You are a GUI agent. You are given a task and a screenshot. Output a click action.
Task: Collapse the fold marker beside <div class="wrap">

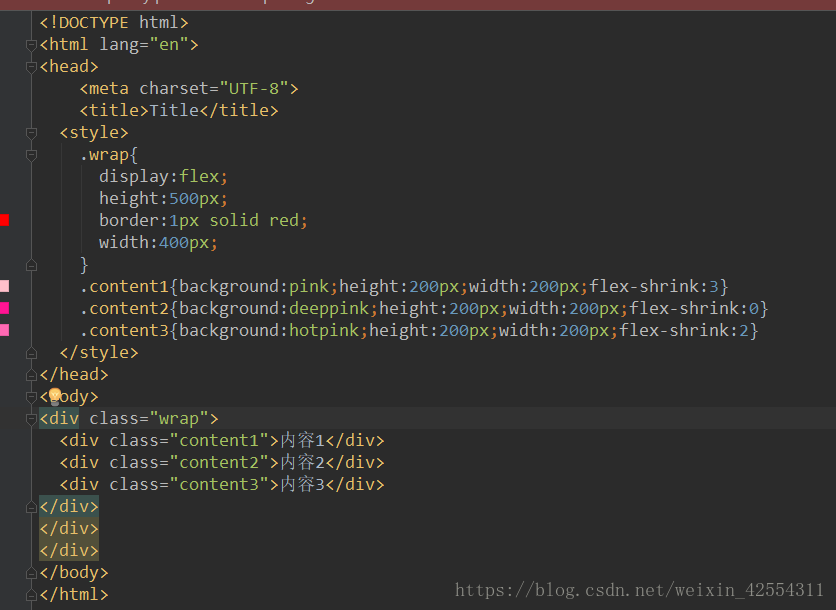(x=31, y=419)
